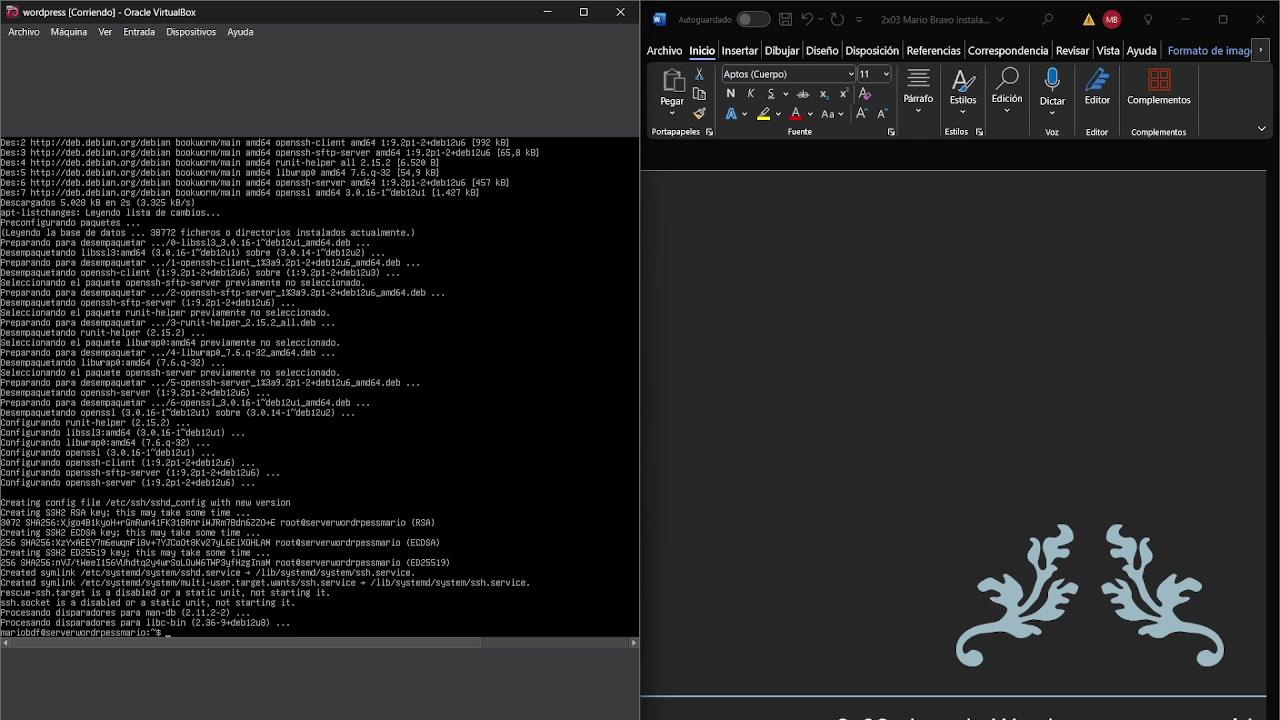Open the Dispositivos menu in VirtualBox
The image size is (1280, 720).
191,32
